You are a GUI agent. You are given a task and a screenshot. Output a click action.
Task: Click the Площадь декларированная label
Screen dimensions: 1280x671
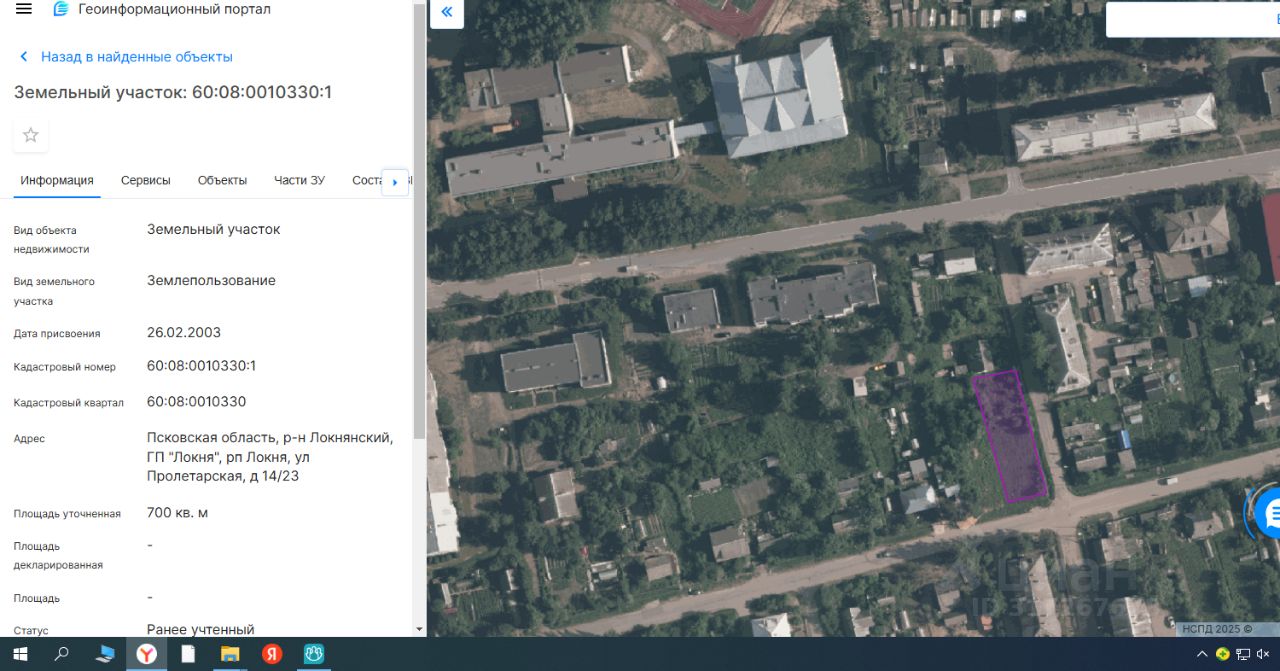(58, 556)
